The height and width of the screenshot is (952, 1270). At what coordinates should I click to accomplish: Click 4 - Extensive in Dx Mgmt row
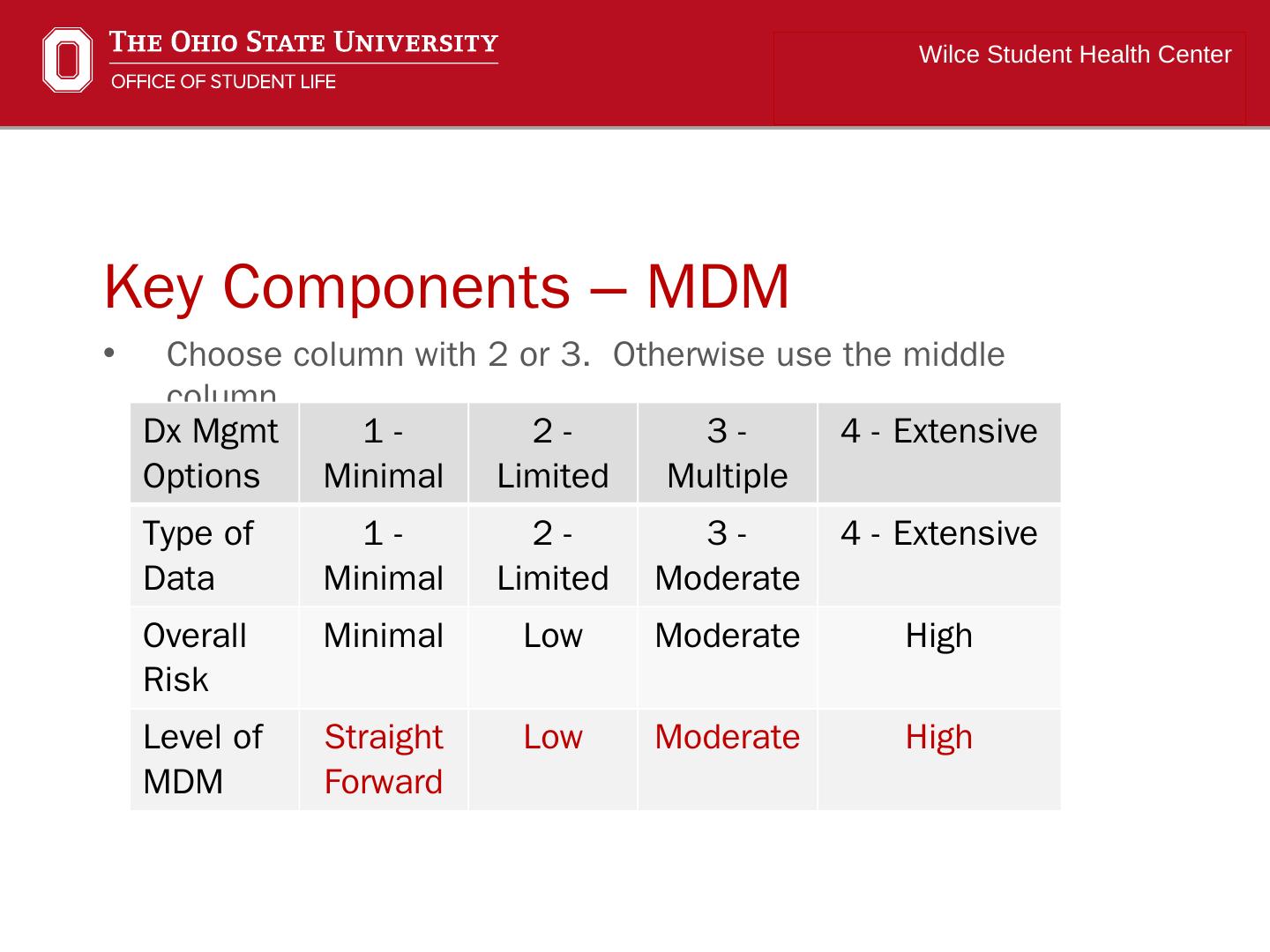938,432
